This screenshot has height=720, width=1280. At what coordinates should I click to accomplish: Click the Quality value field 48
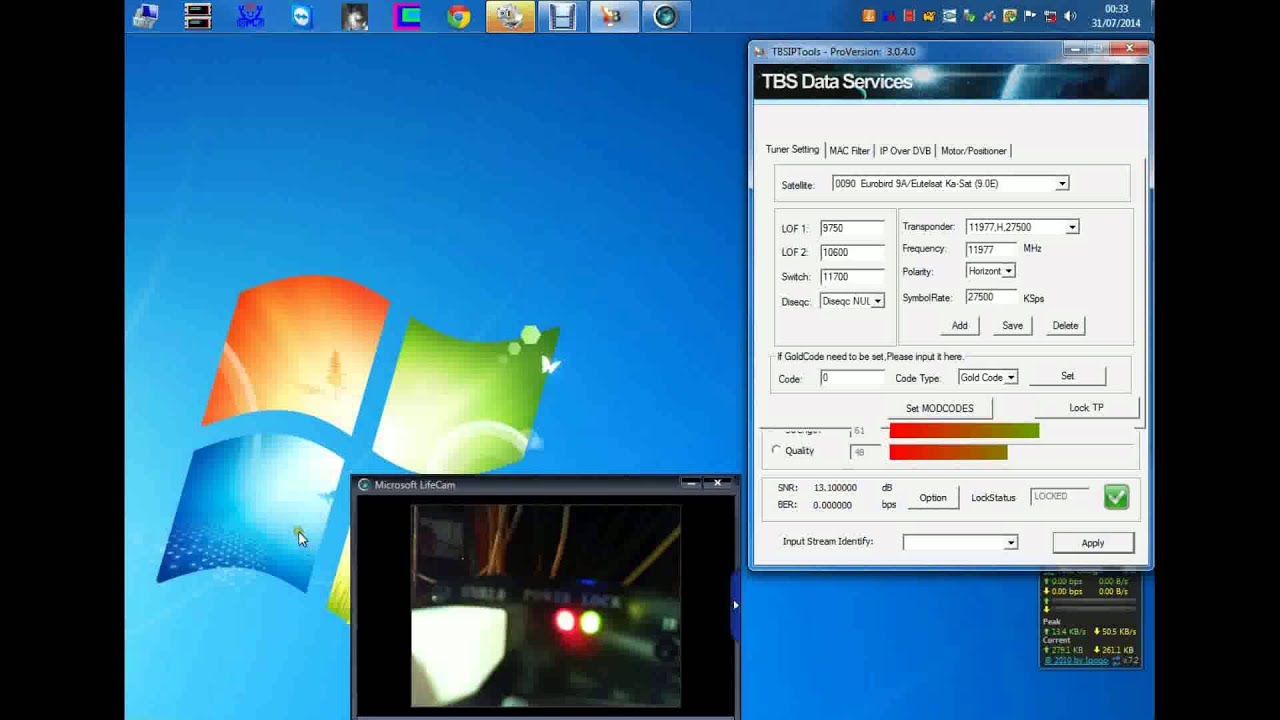[x=865, y=452]
